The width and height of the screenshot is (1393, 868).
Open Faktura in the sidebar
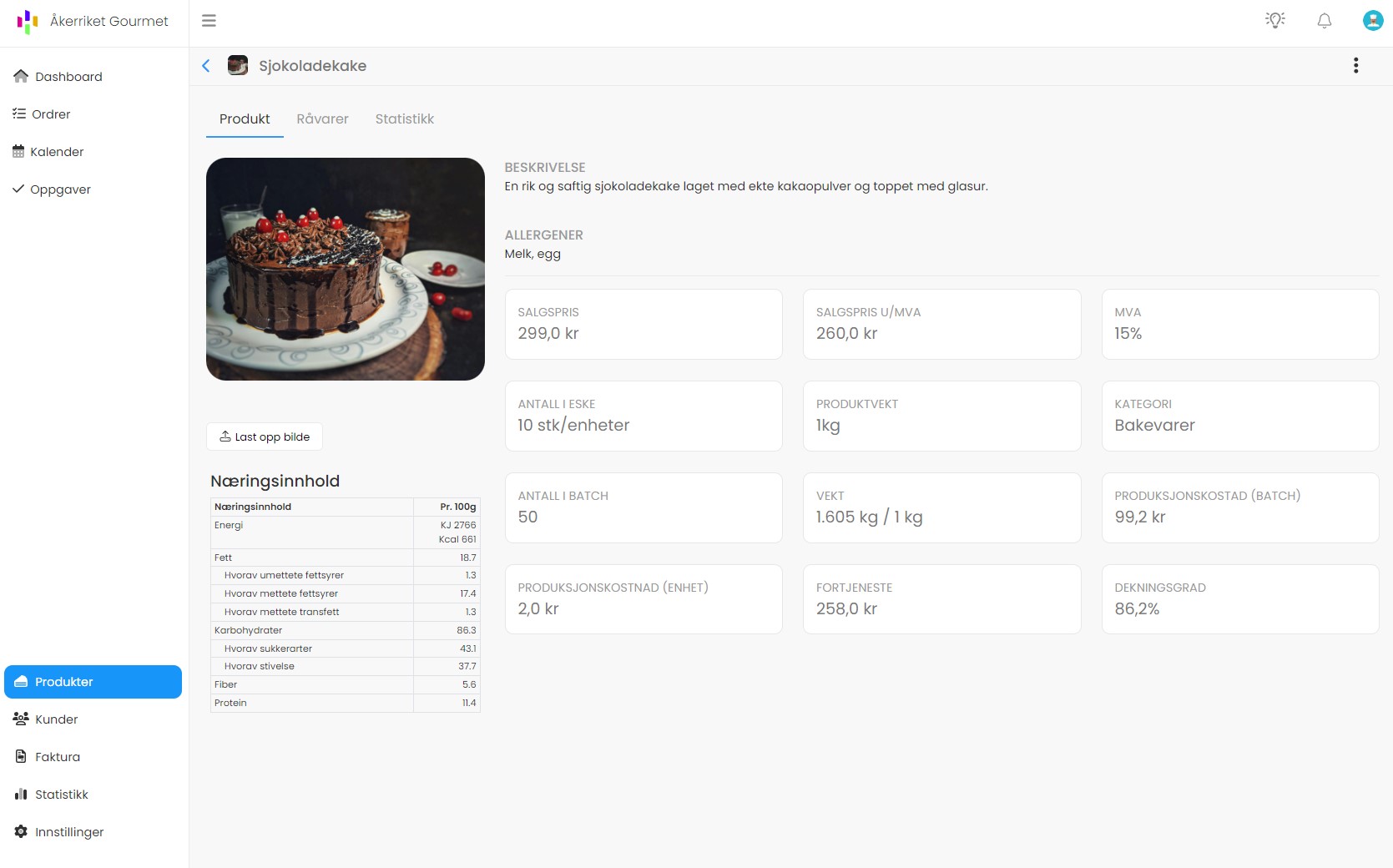(58, 757)
